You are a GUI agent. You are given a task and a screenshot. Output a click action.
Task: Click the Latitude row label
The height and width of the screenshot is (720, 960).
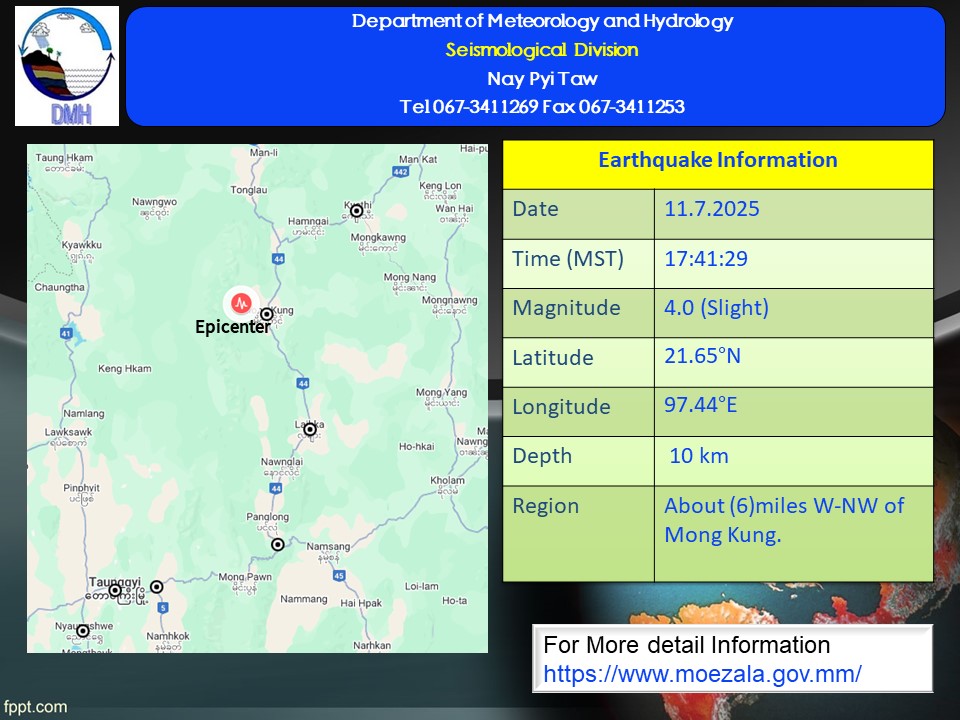552,358
